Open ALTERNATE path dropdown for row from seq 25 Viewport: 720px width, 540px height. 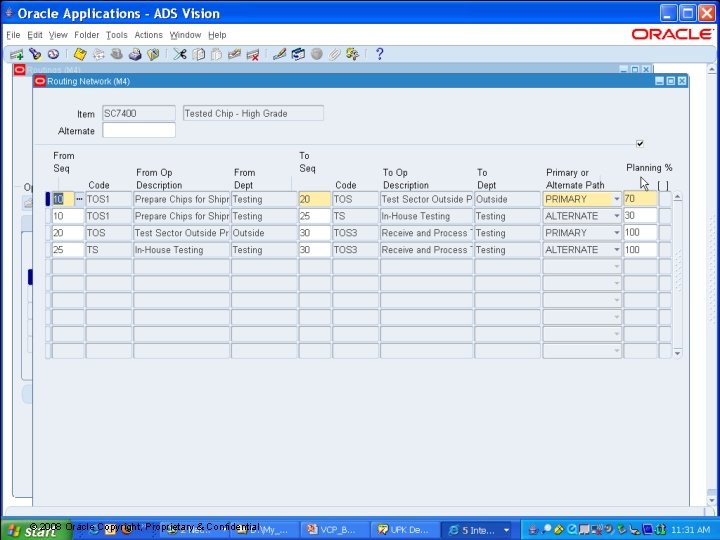coord(617,250)
